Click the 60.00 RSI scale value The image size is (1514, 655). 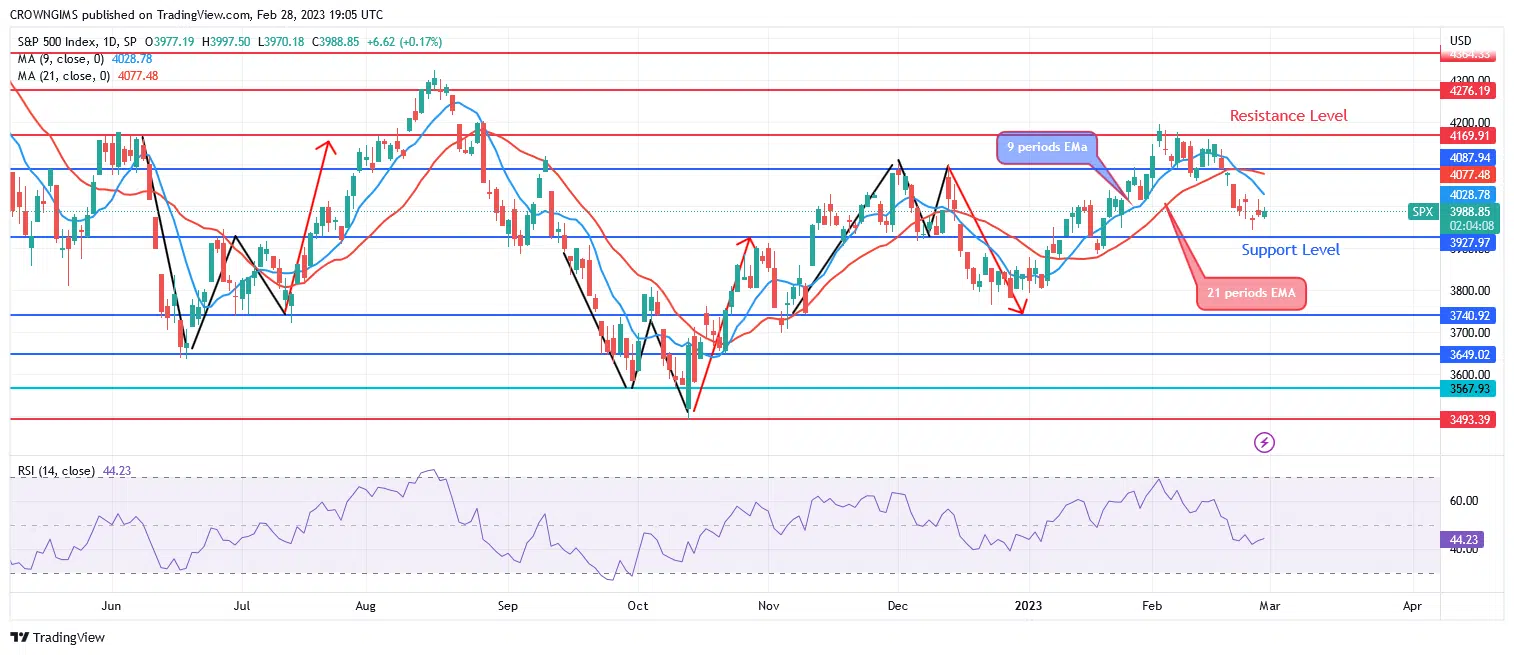(1463, 501)
